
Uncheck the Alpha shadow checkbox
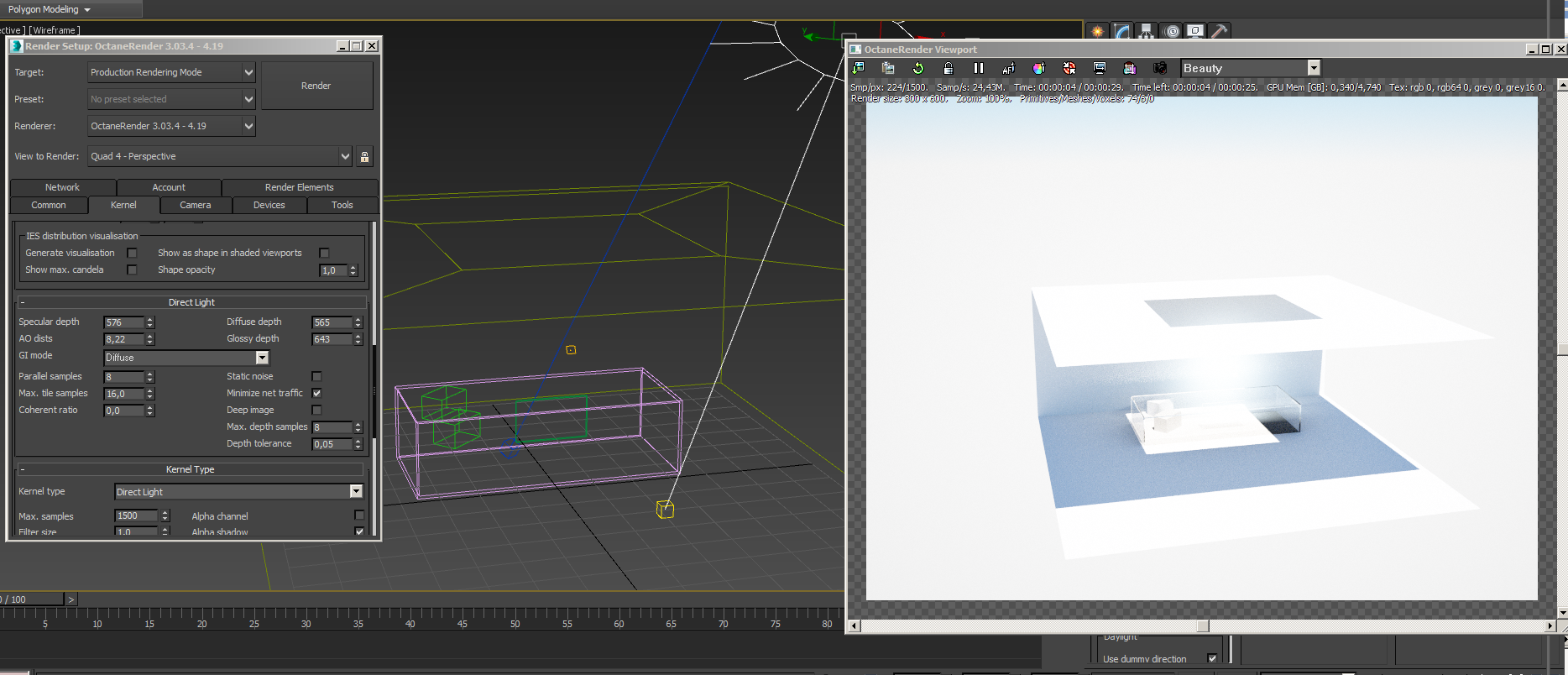pos(359,531)
